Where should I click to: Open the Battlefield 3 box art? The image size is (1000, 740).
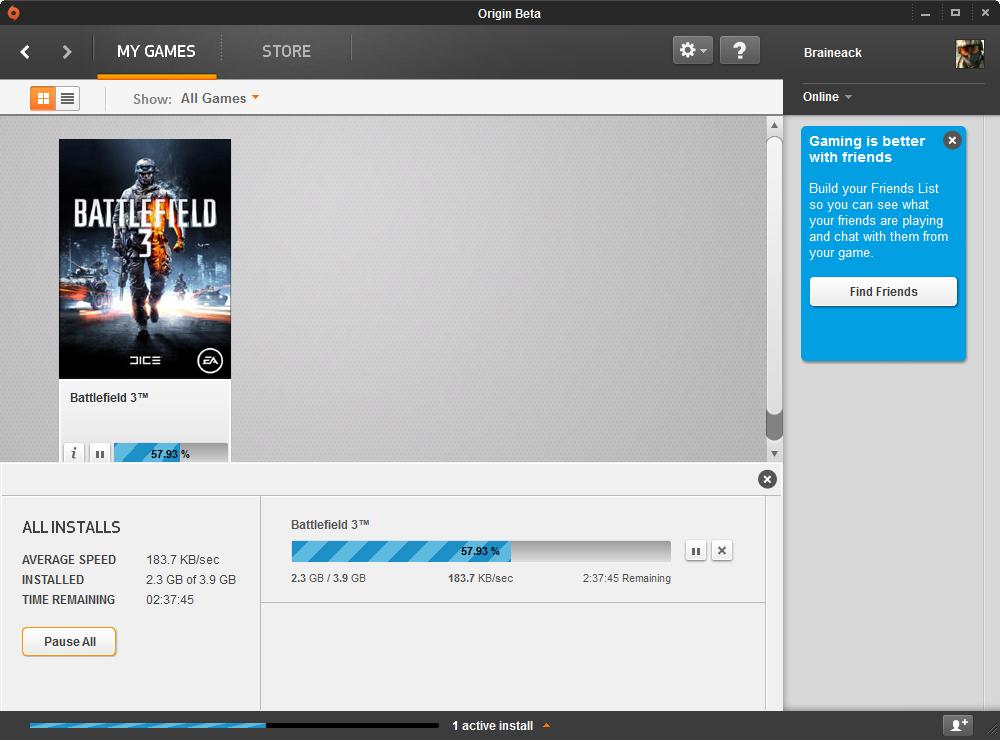[x=145, y=259]
